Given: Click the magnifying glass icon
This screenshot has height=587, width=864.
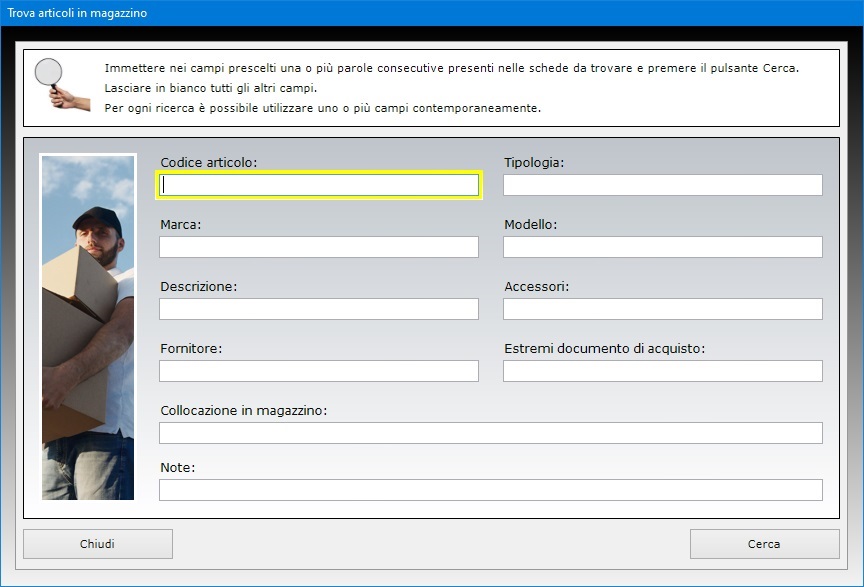Looking at the screenshot, I should 62,84.
